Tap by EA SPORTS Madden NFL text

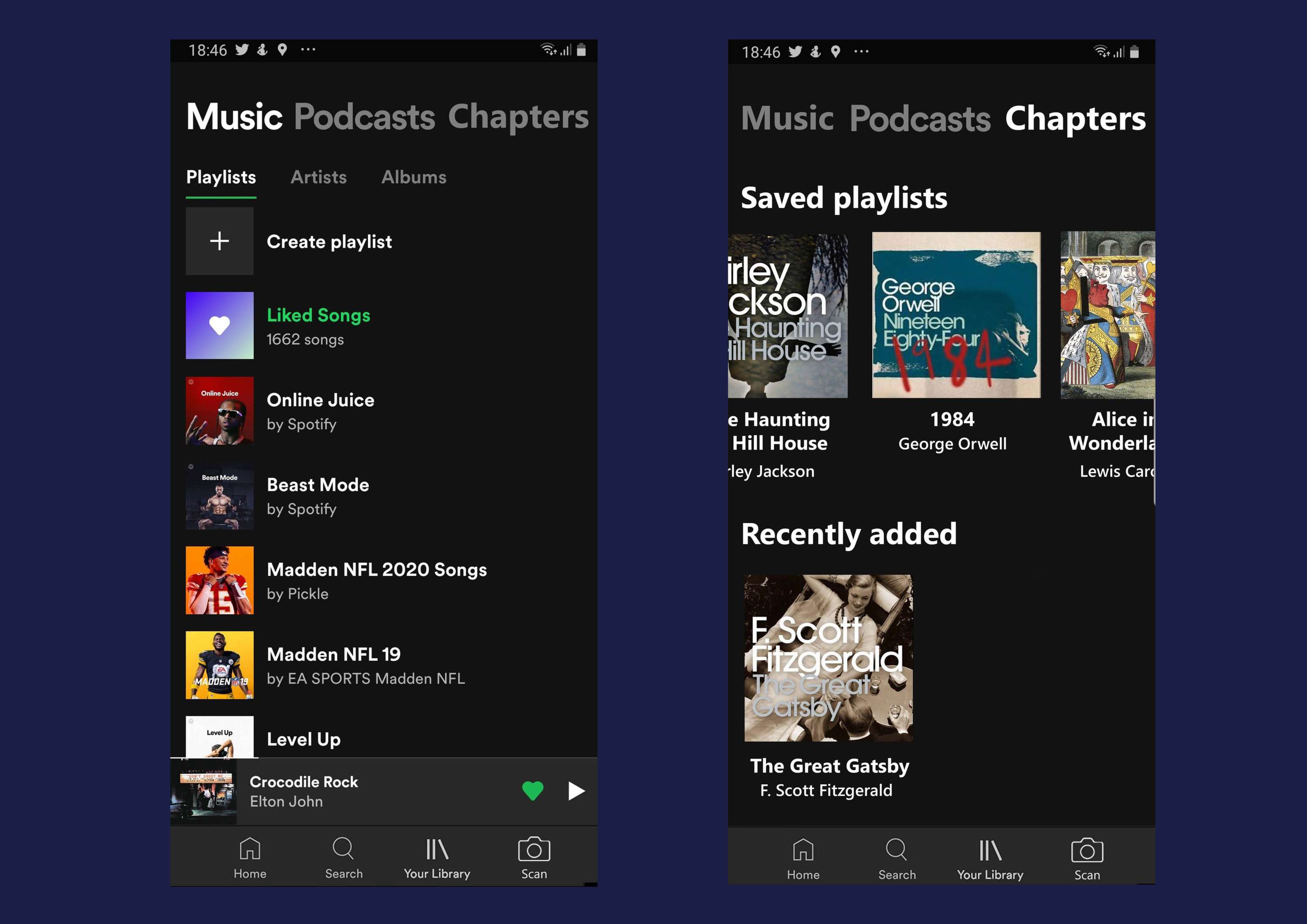(366, 679)
